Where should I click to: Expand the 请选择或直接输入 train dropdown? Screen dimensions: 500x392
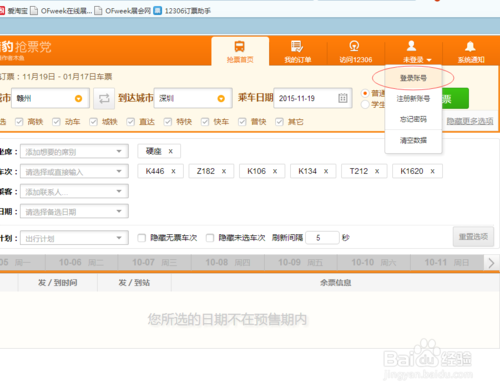pos(74,172)
